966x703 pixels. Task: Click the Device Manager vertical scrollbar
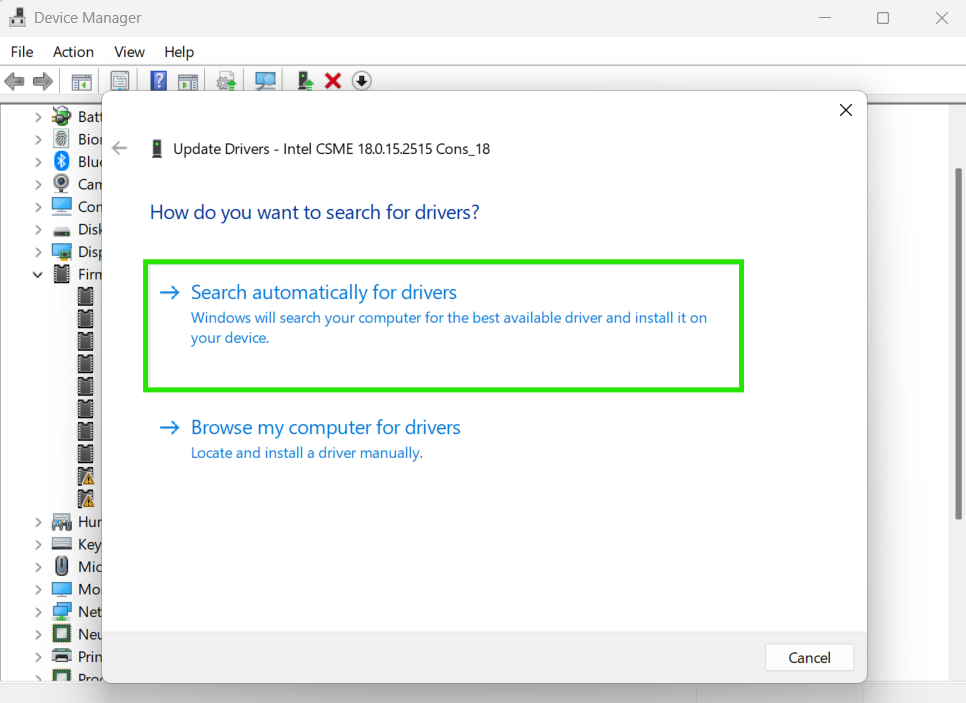pyautogui.click(x=958, y=343)
